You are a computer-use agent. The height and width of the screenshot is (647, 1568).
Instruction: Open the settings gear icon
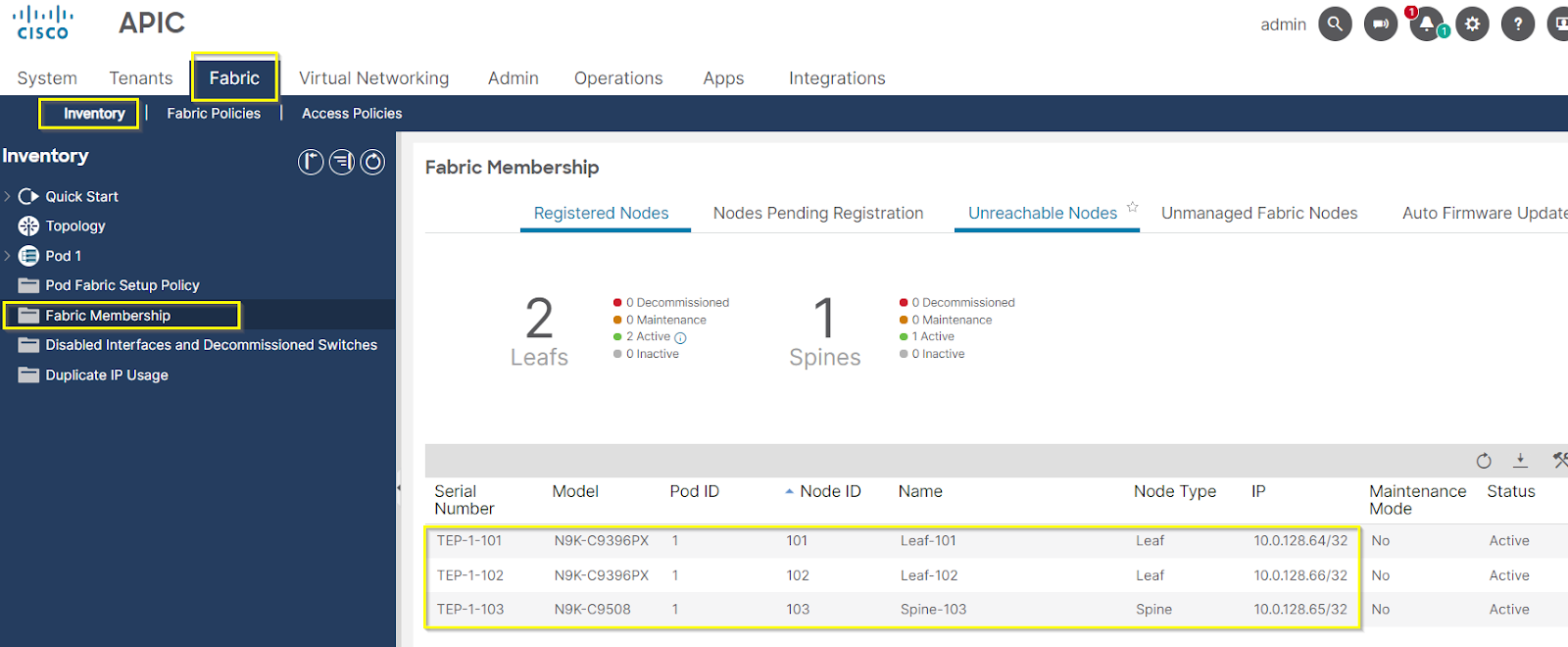(x=1472, y=24)
